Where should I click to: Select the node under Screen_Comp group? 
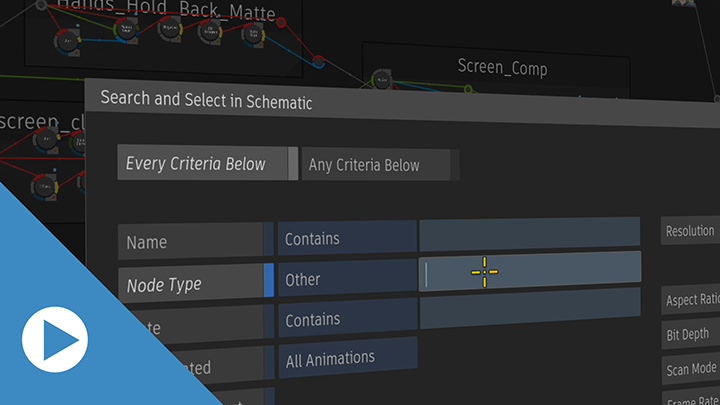pos(382,80)
